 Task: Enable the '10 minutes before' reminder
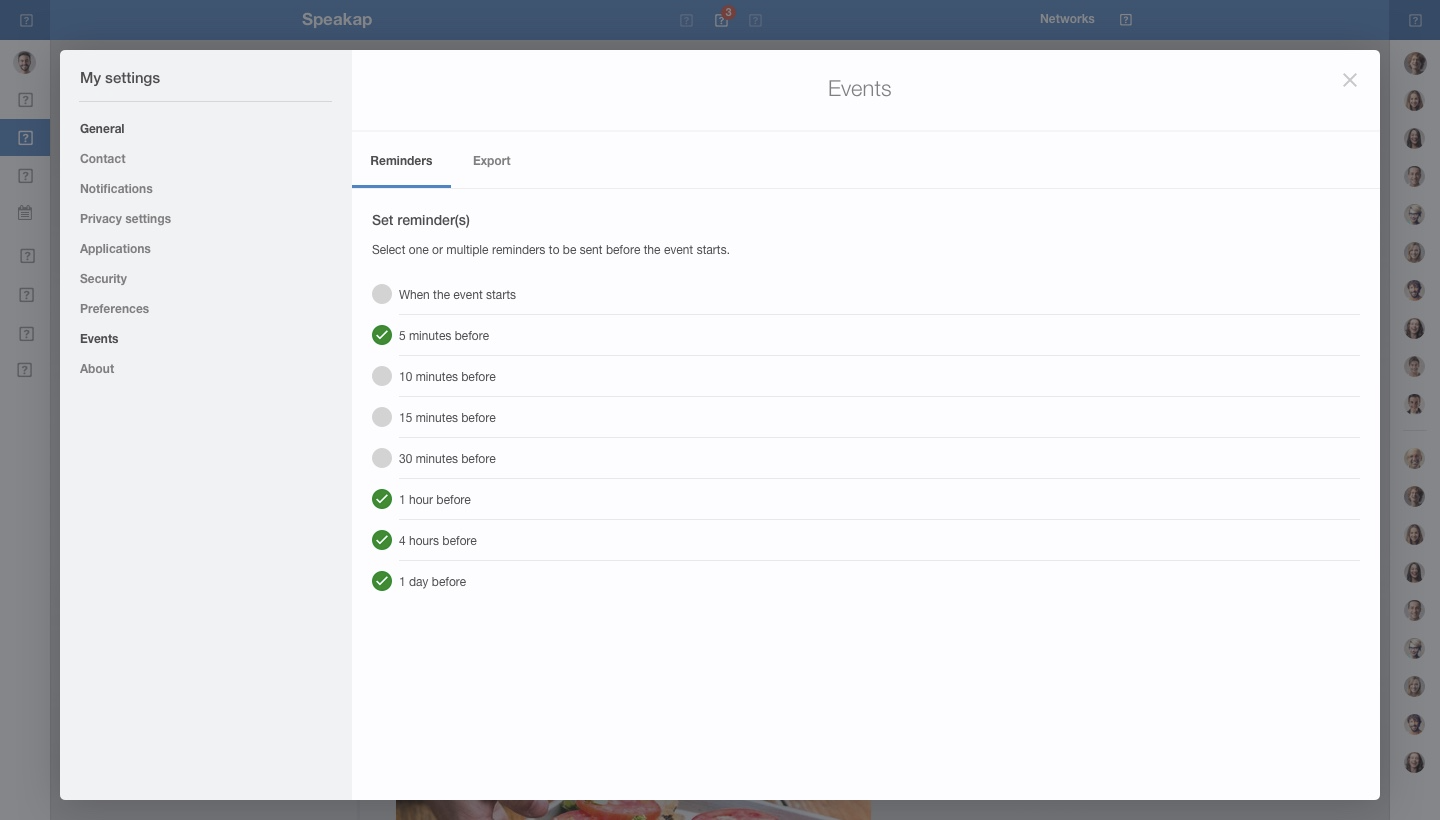pos(382,376)
